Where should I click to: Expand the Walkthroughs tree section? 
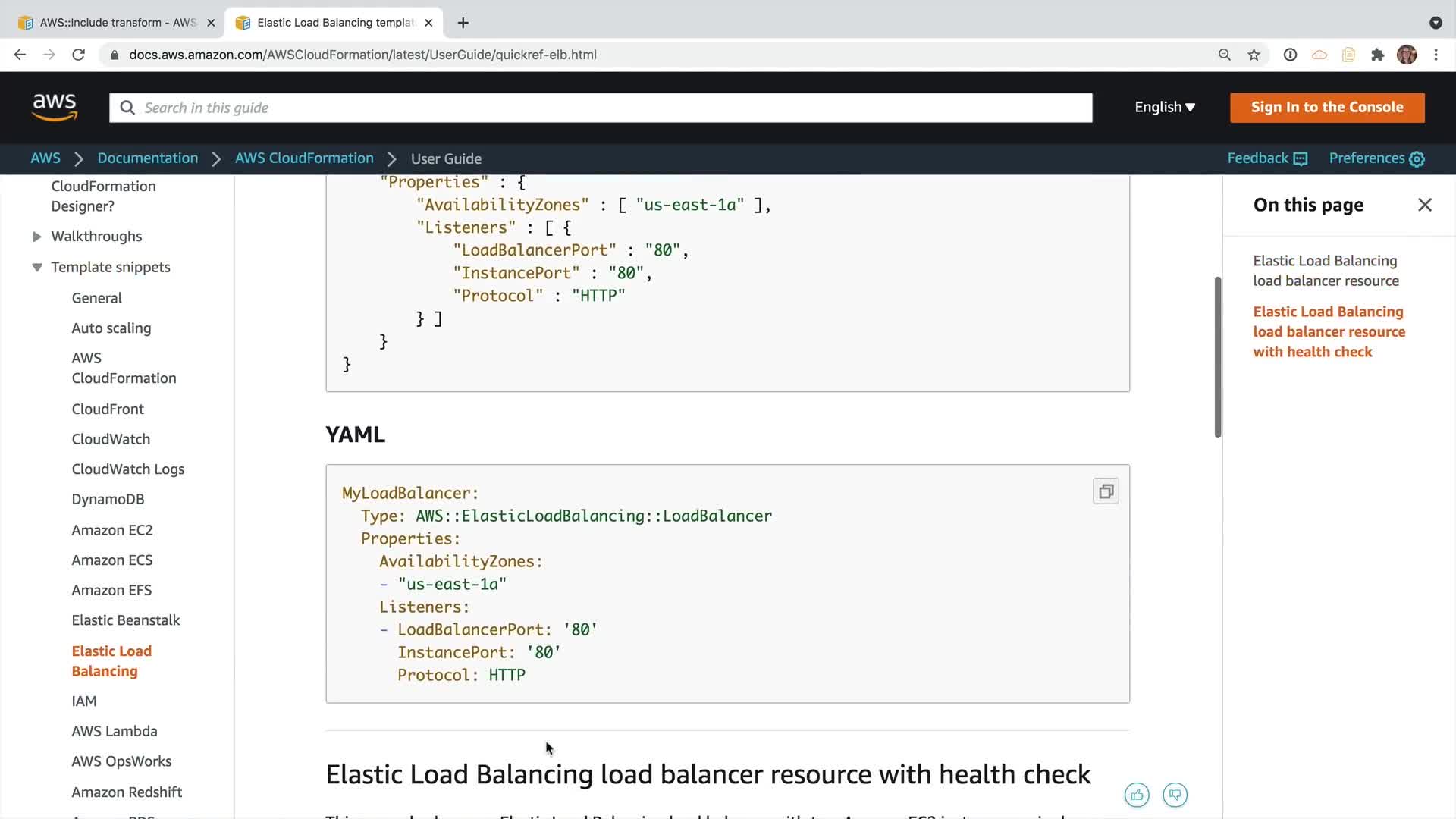[x=36, y=237]
